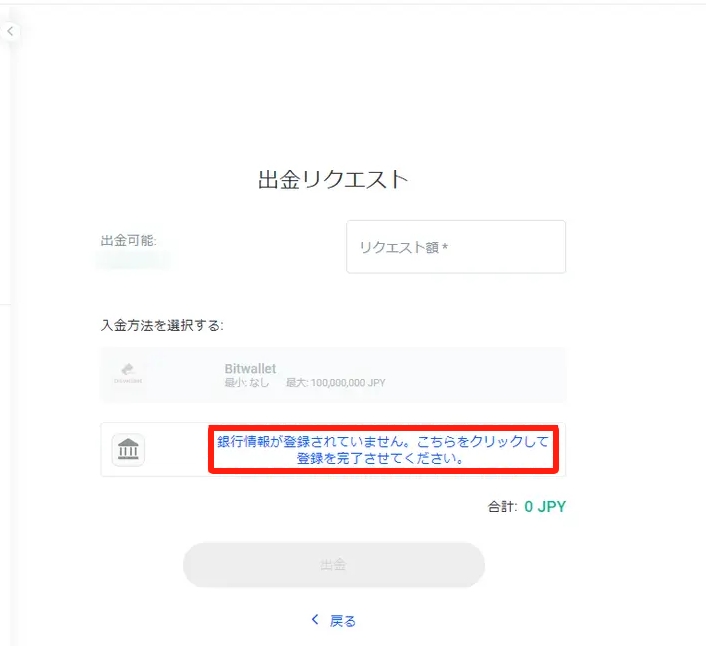Click the 最大: 100,000,000 JPY limit text
706x646 pixels.
(x=336, y=383)
